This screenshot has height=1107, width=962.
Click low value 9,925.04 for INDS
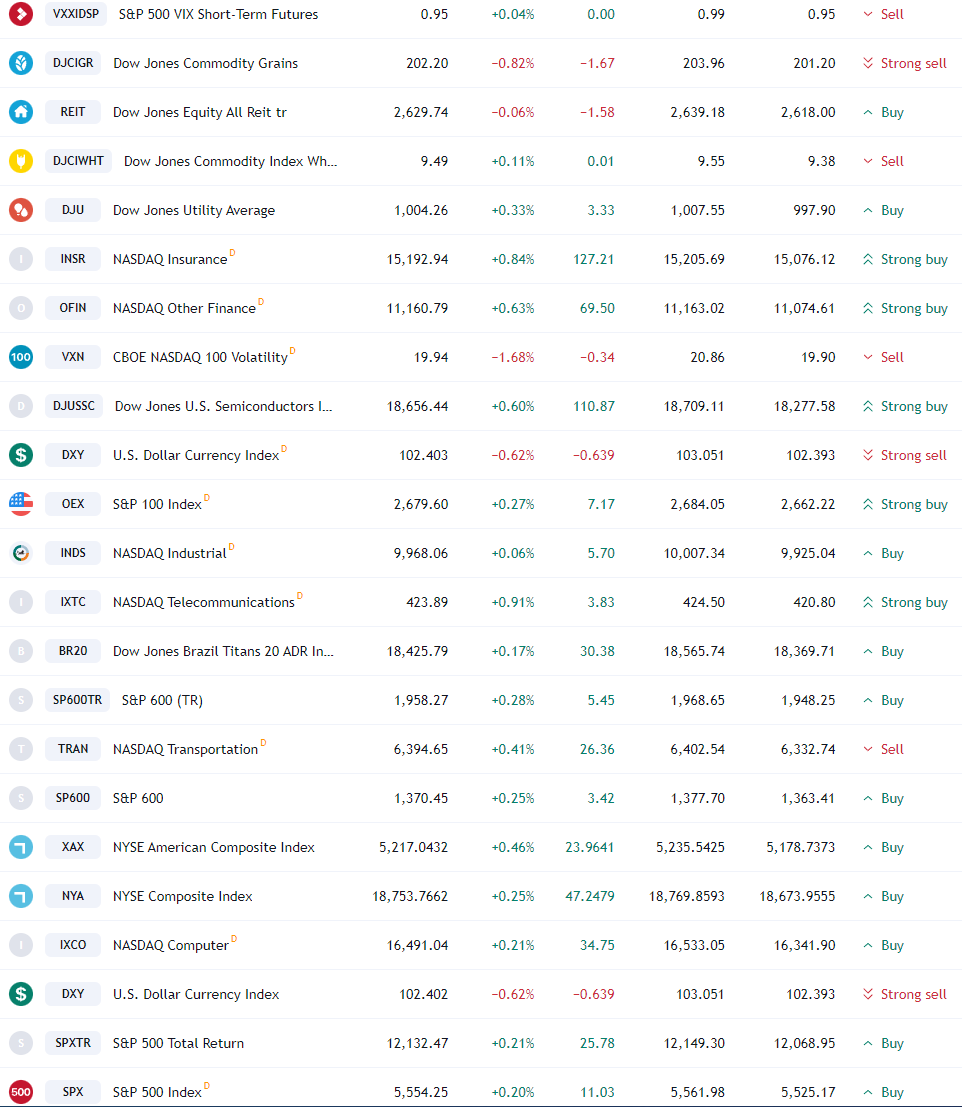tap(808, 553)
